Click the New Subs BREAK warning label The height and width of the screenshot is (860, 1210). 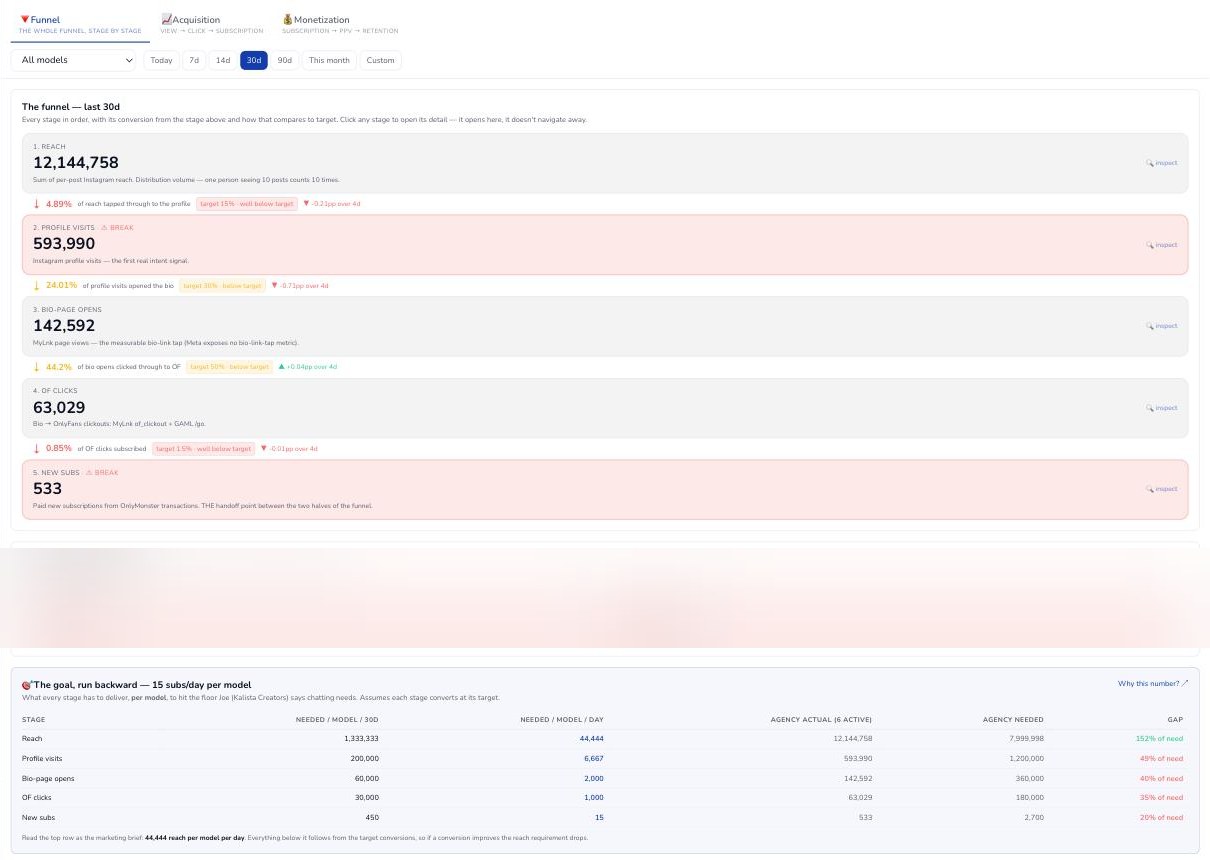(x=103, y=472)
